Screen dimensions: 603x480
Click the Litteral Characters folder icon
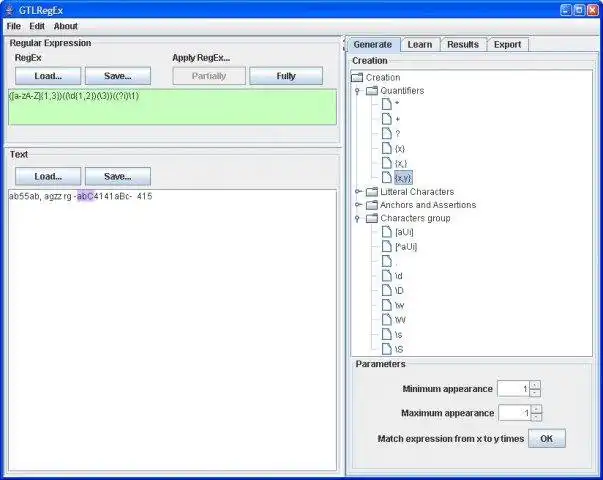(371, 192)
